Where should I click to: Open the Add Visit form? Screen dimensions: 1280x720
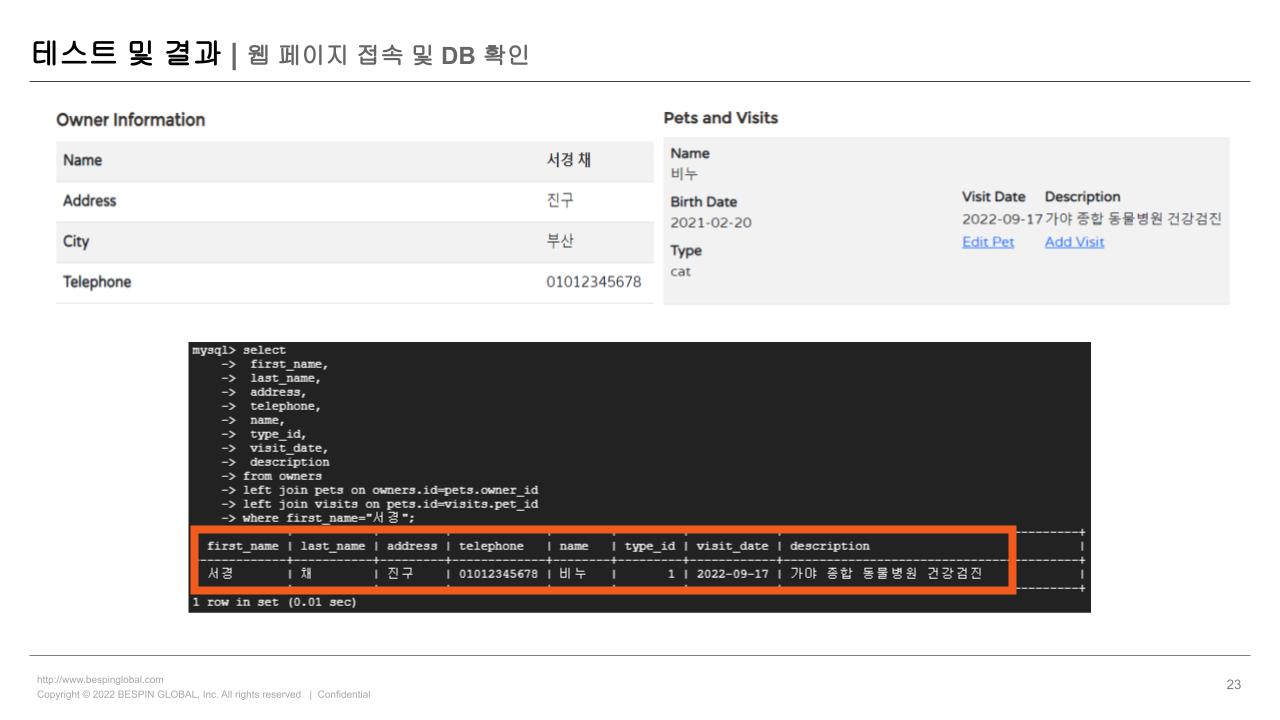pos(1074,242)
